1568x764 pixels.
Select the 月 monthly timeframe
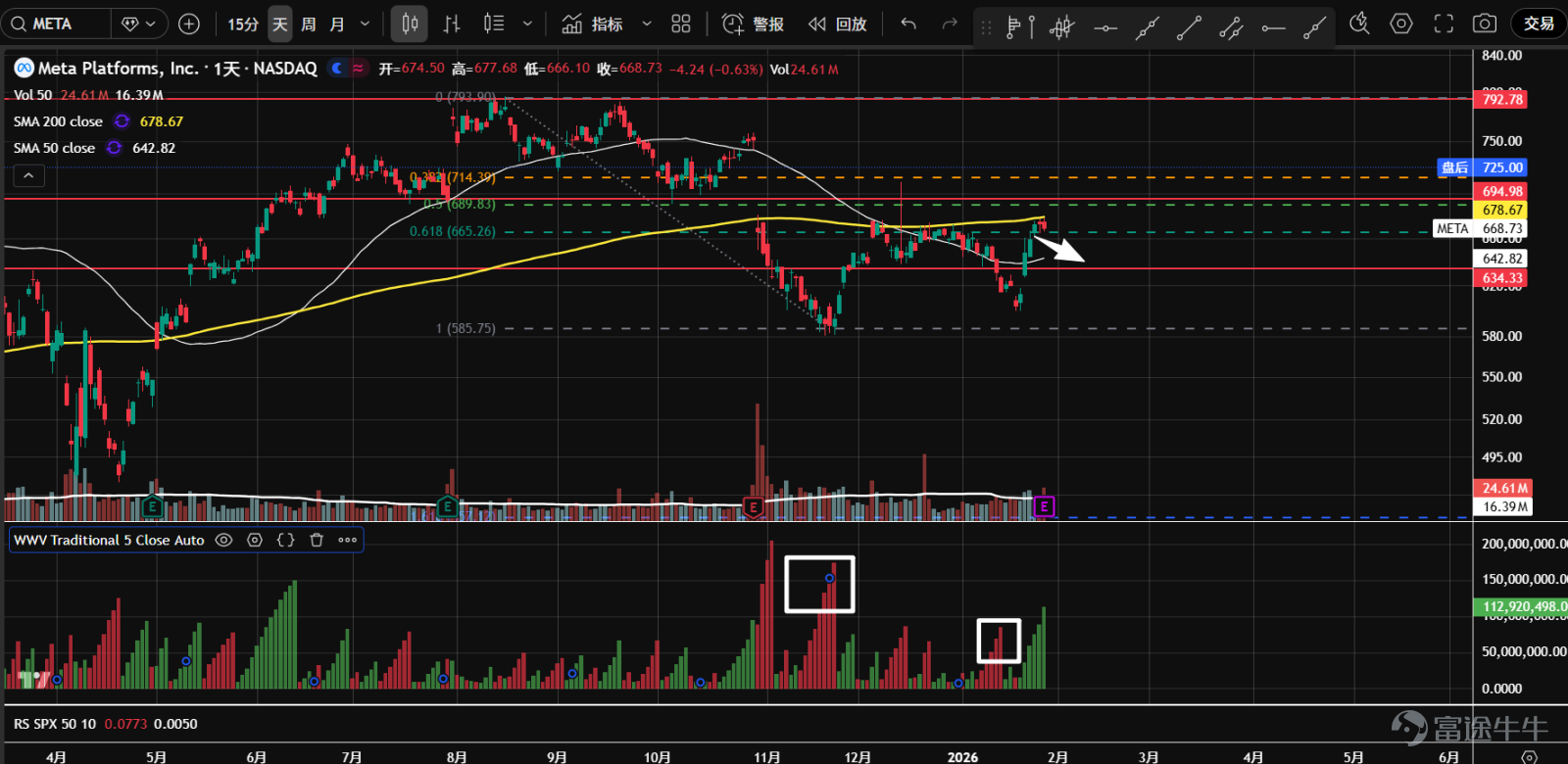click(337, 24)
